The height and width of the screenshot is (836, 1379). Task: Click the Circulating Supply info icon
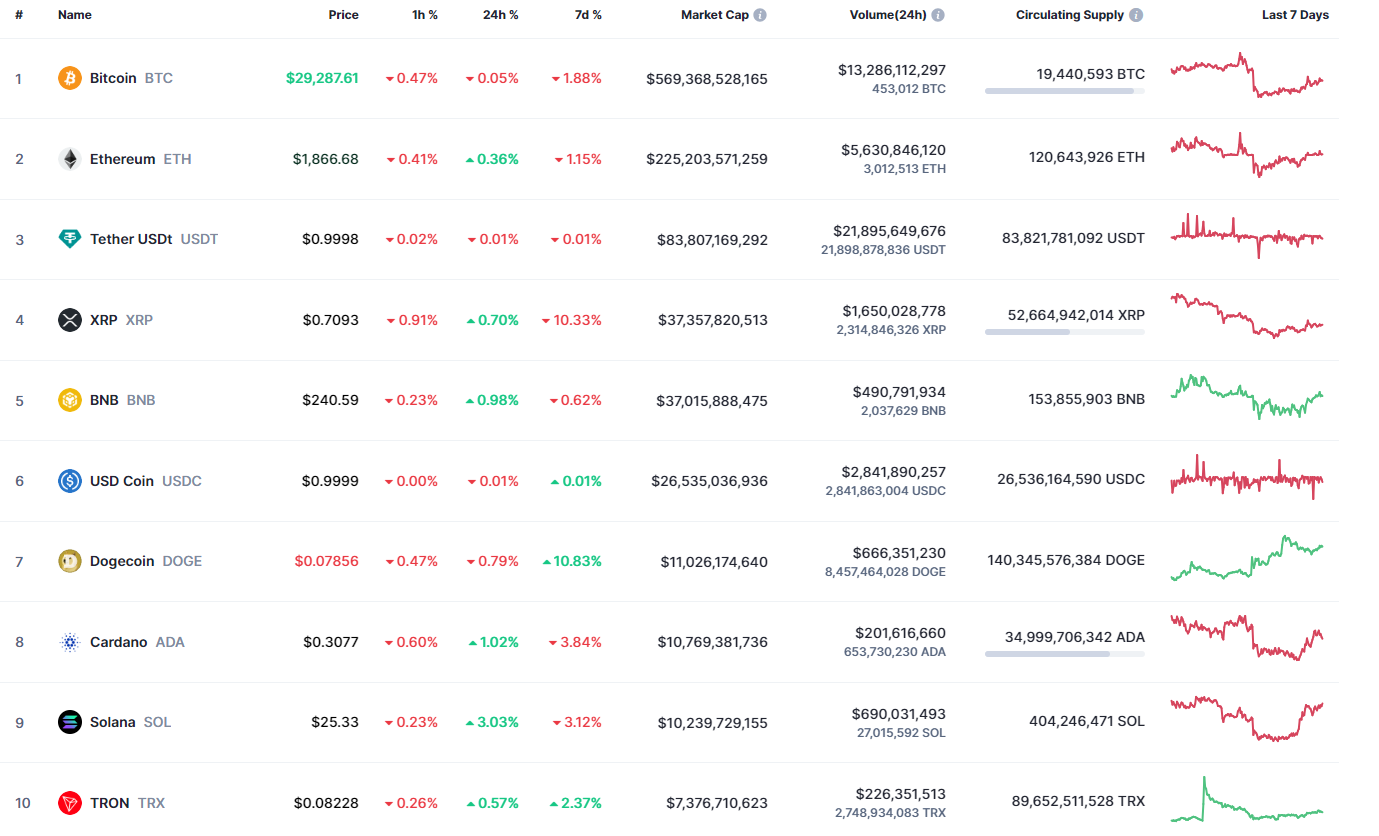[1134, 14]
